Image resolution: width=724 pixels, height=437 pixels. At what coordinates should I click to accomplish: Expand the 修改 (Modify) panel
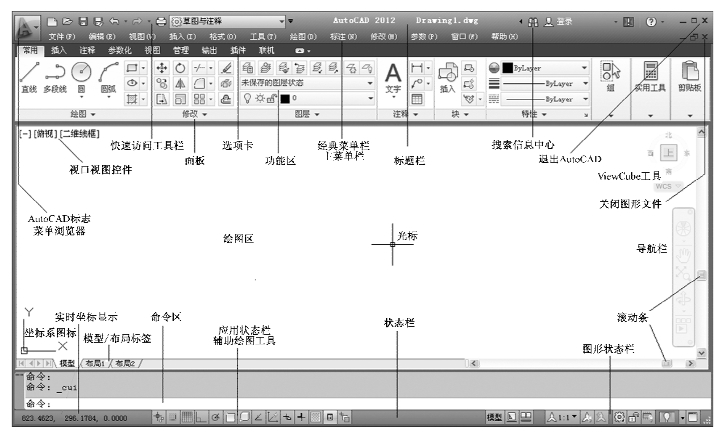pos(194,114)
